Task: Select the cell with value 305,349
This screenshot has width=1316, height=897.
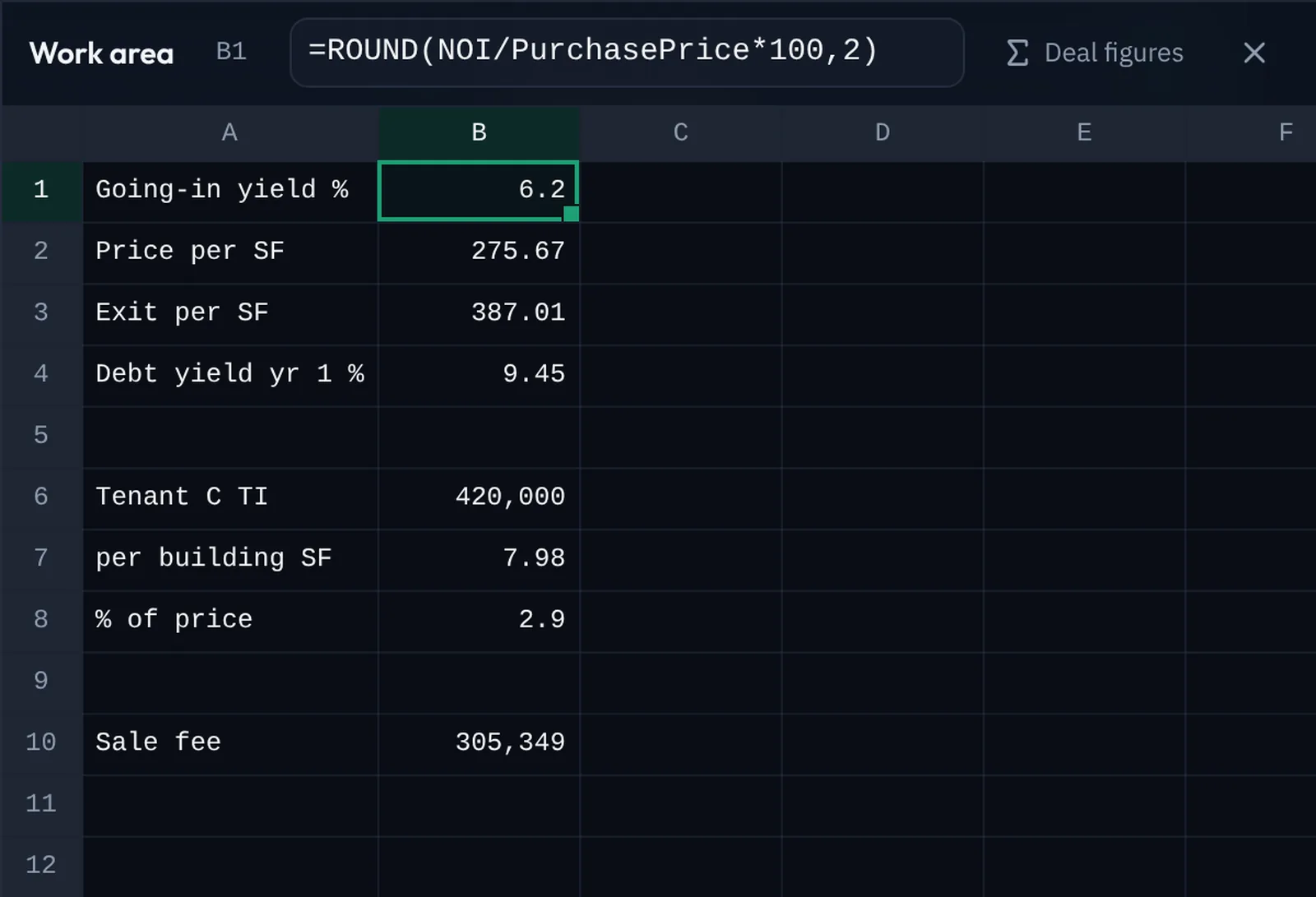Action: (x=479, y=743)
